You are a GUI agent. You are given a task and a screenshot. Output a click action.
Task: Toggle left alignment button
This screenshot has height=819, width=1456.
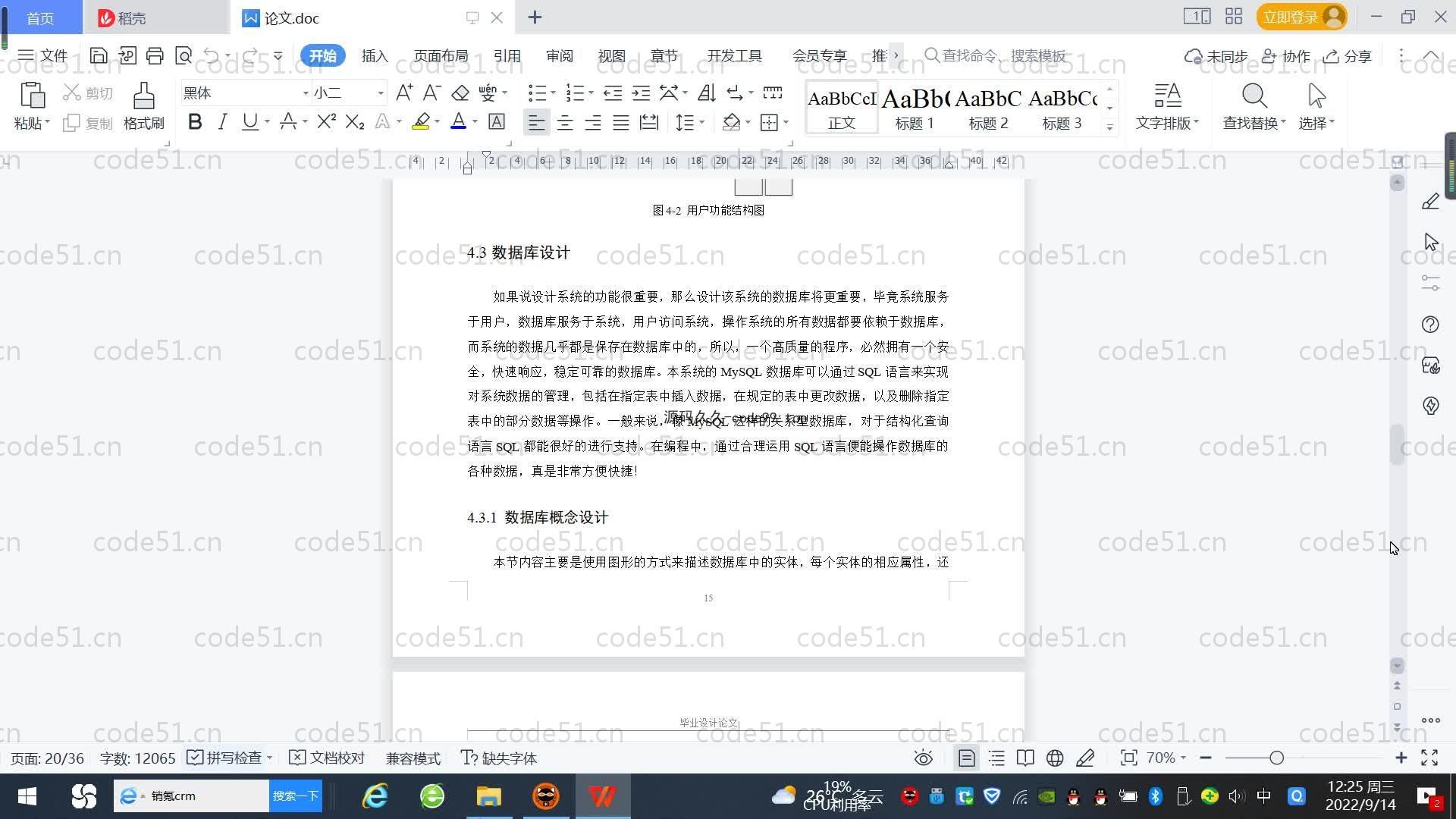[x=536, y=122]
